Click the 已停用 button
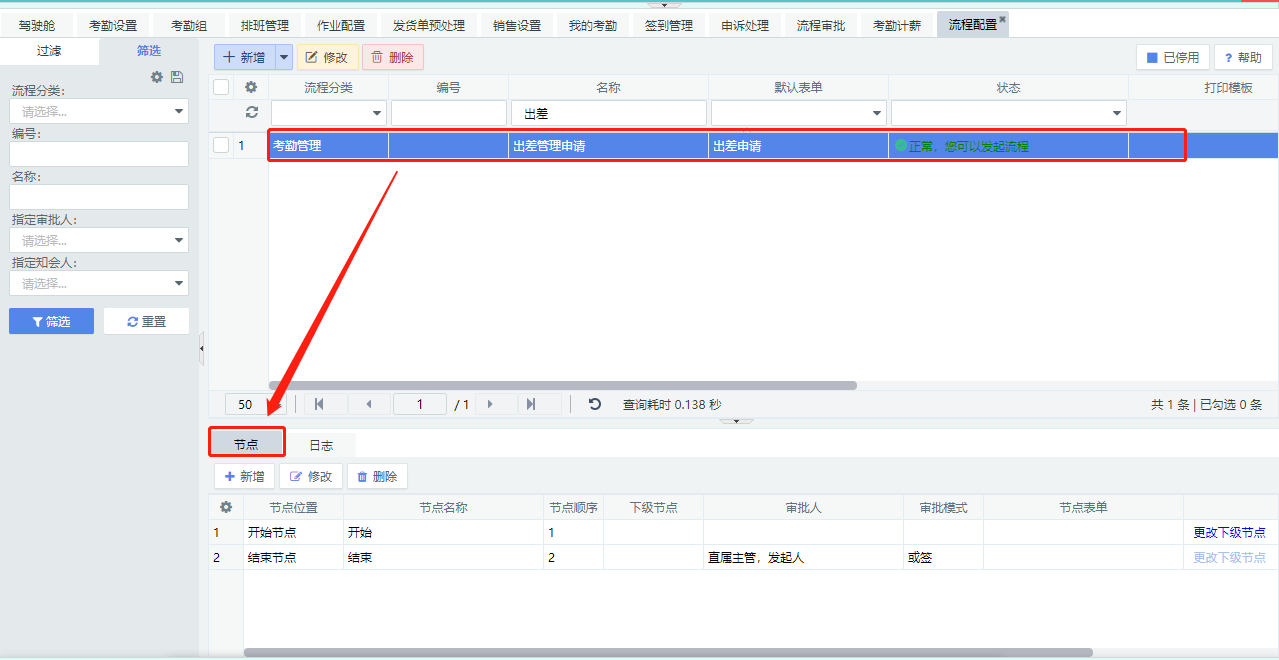The image size is (1279, 660). tap(1173, 57)
